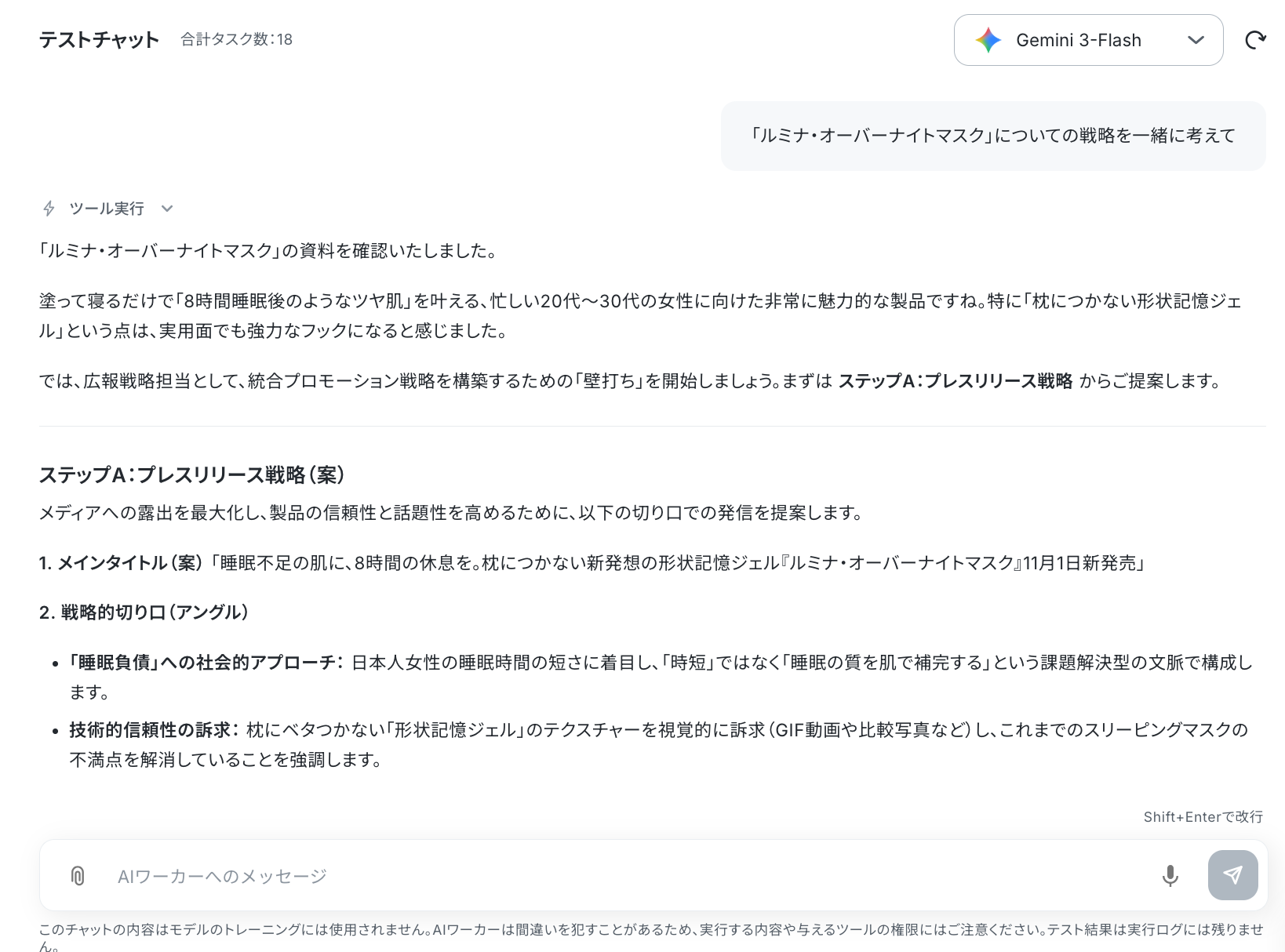Click the Shift+Enterで改行 hint text
This screenshot has width=1285, height=952.
pos(1203,817)
